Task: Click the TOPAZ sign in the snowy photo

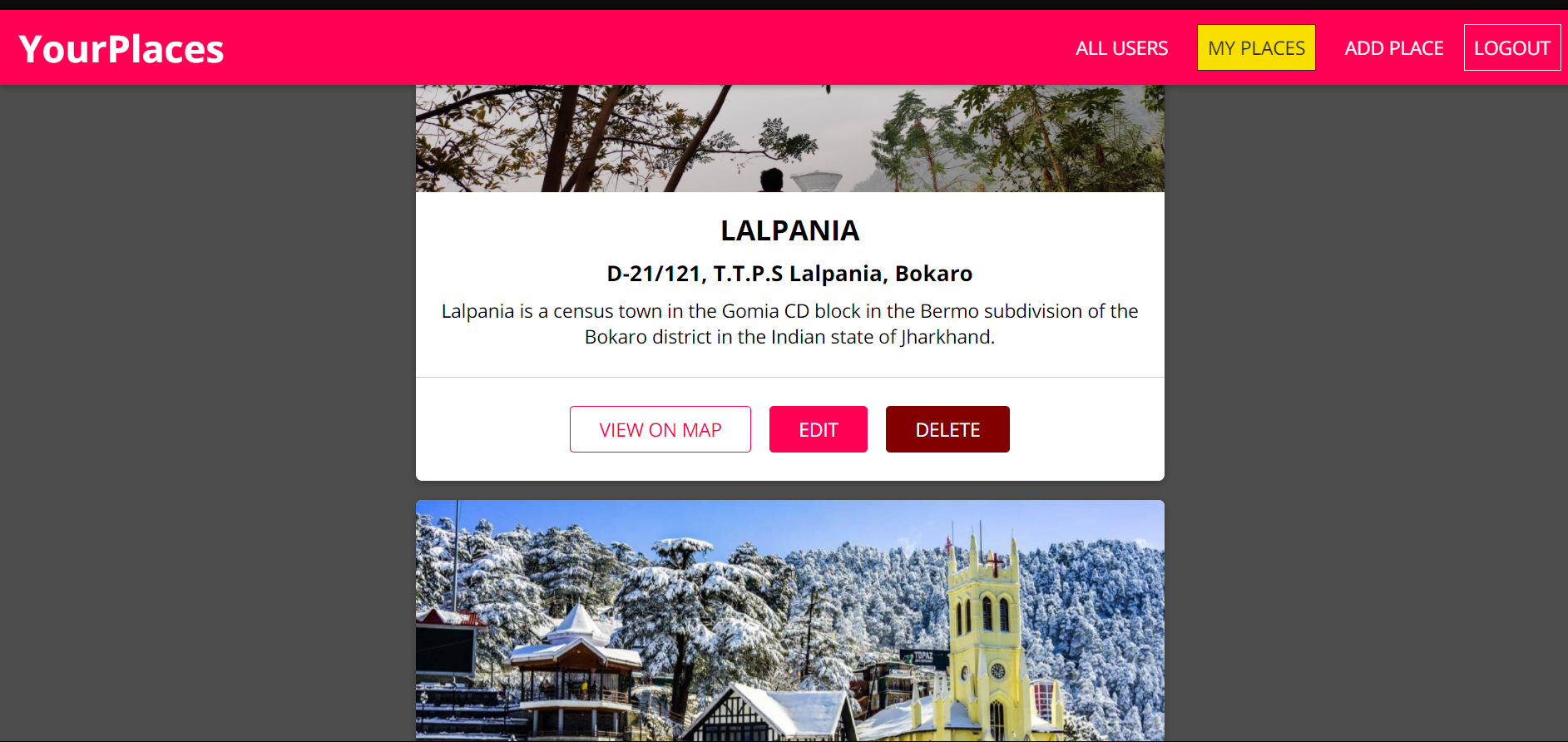Action: [x=923, y=656]
